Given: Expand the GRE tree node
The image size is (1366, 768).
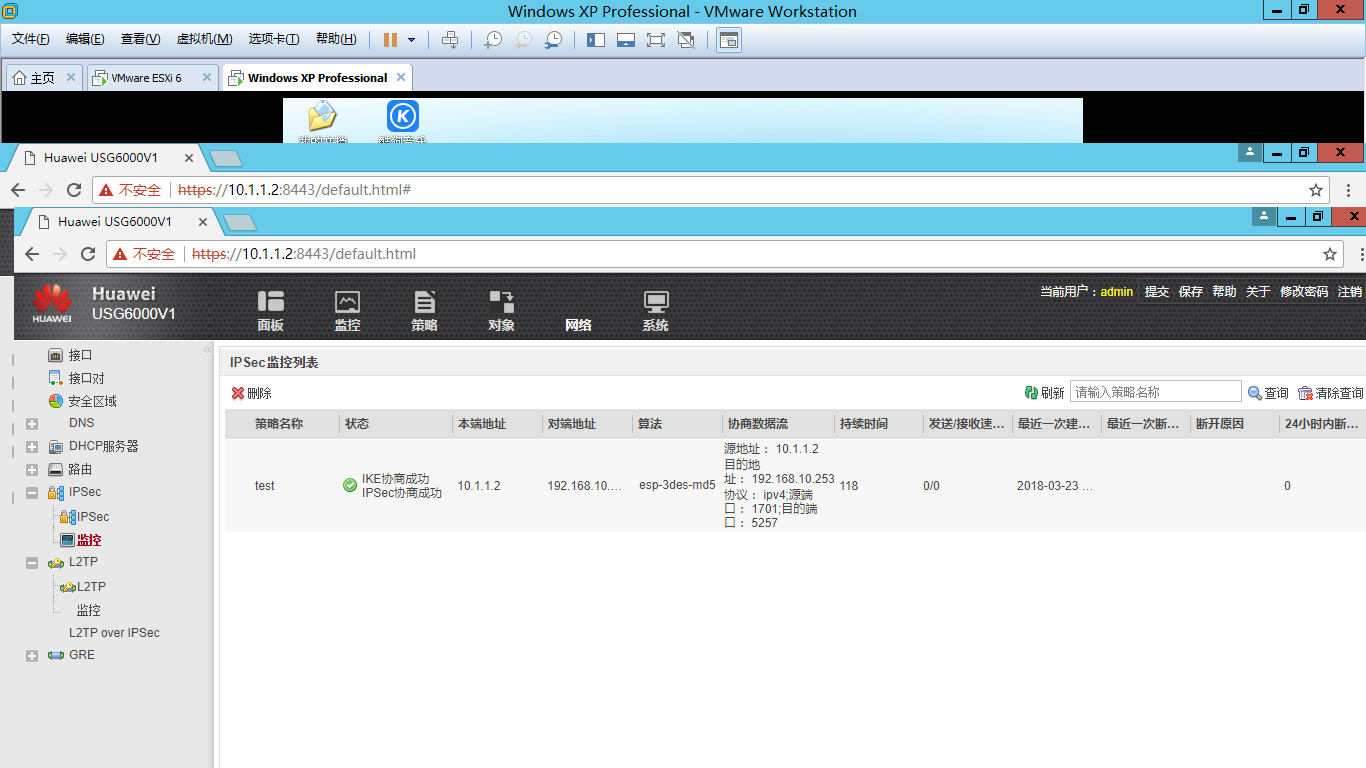Looking at the screenshot, I should coord(32,656).
